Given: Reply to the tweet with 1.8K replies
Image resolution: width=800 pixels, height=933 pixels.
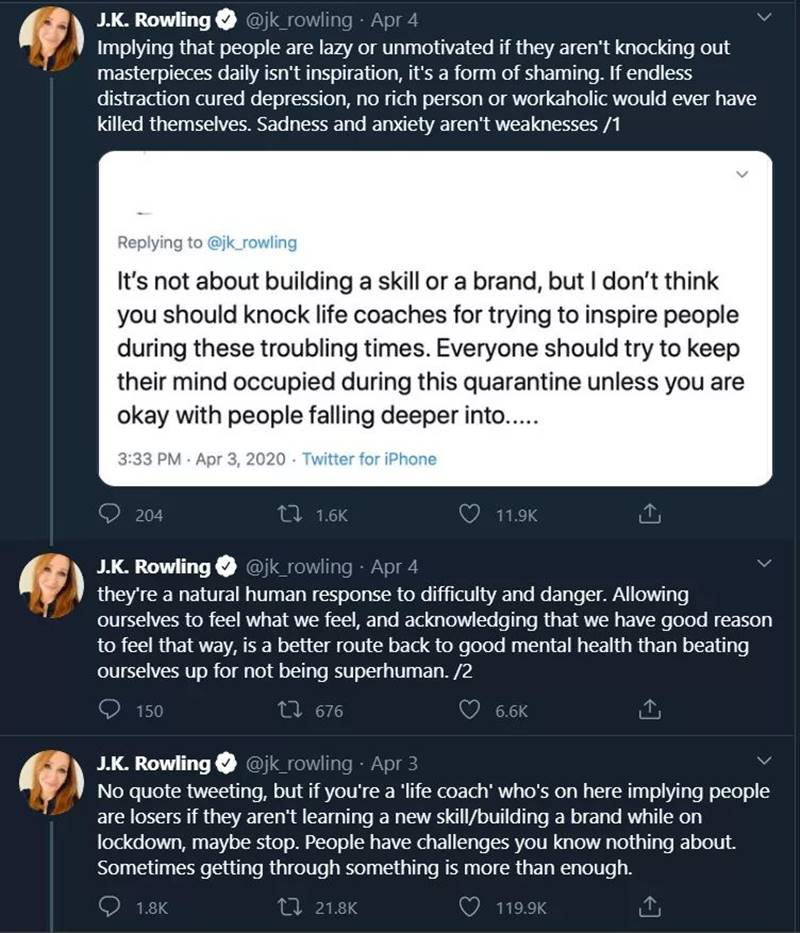Looking at the screenshot, I should pos(111,907).
